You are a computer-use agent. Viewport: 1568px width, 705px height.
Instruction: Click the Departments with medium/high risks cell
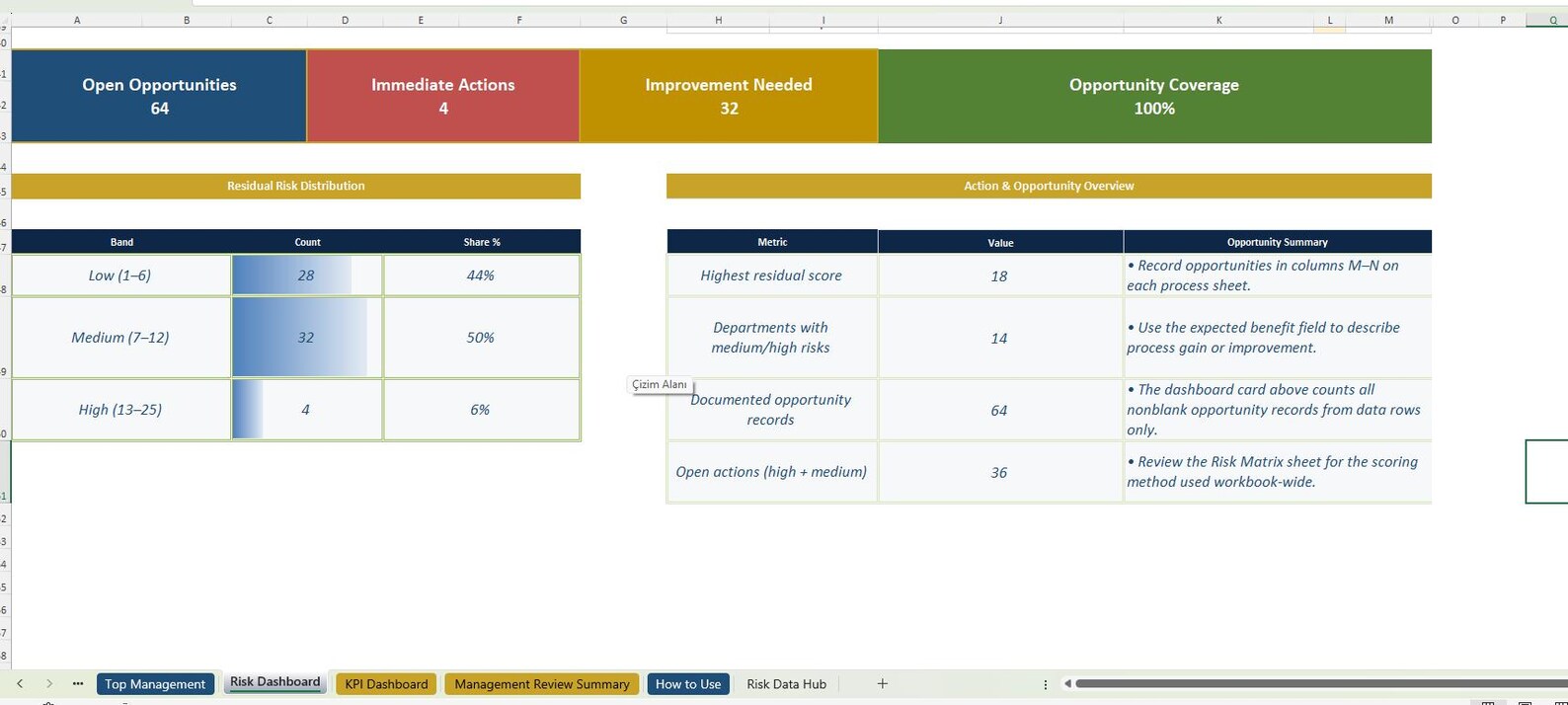pyautogui.click(x=772, y=338)
